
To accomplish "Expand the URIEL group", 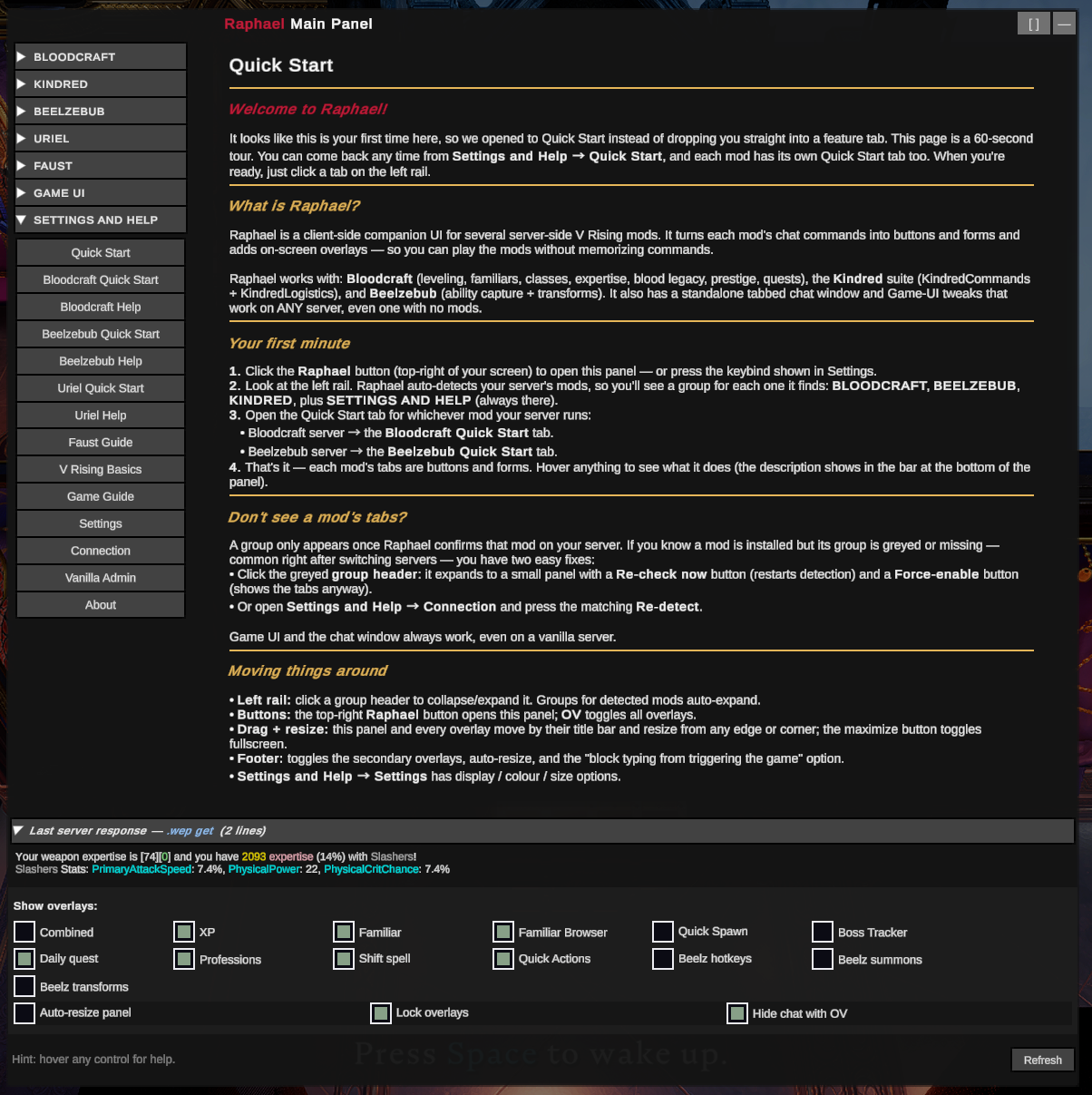I will [101, 138].
